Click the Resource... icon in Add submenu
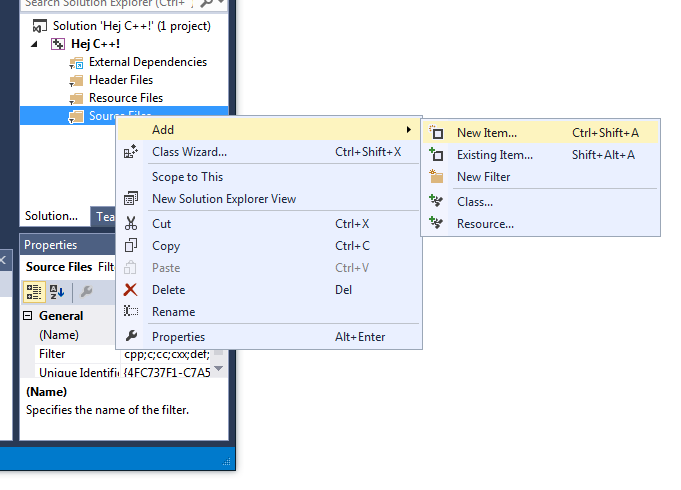The height and width of the screenshot is (490, 681). coord(436,223)
